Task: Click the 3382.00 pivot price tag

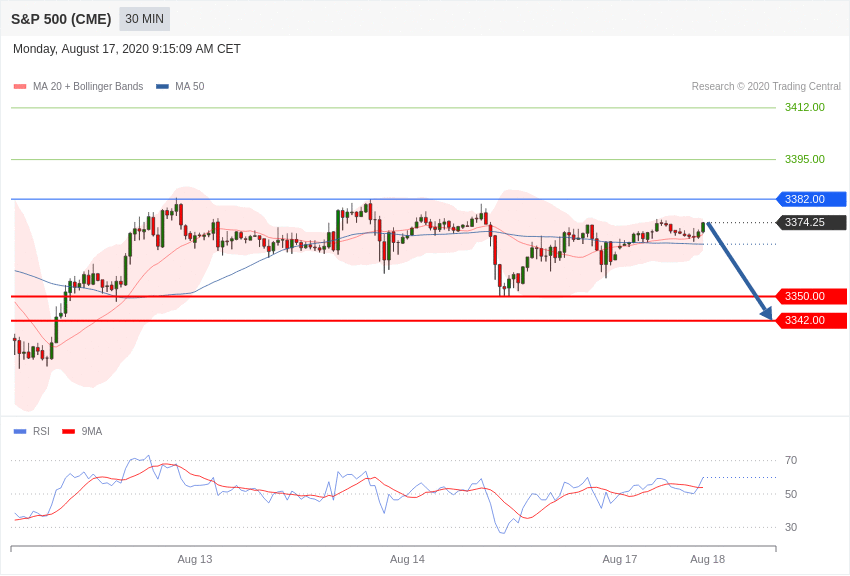Action: click(812, 199)
